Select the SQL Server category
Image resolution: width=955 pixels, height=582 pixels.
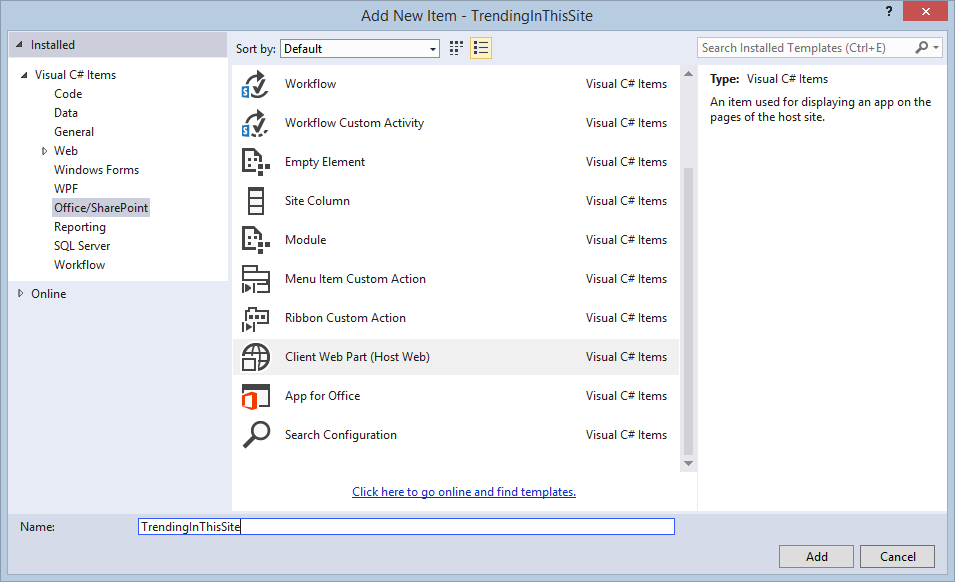point(82,246)
